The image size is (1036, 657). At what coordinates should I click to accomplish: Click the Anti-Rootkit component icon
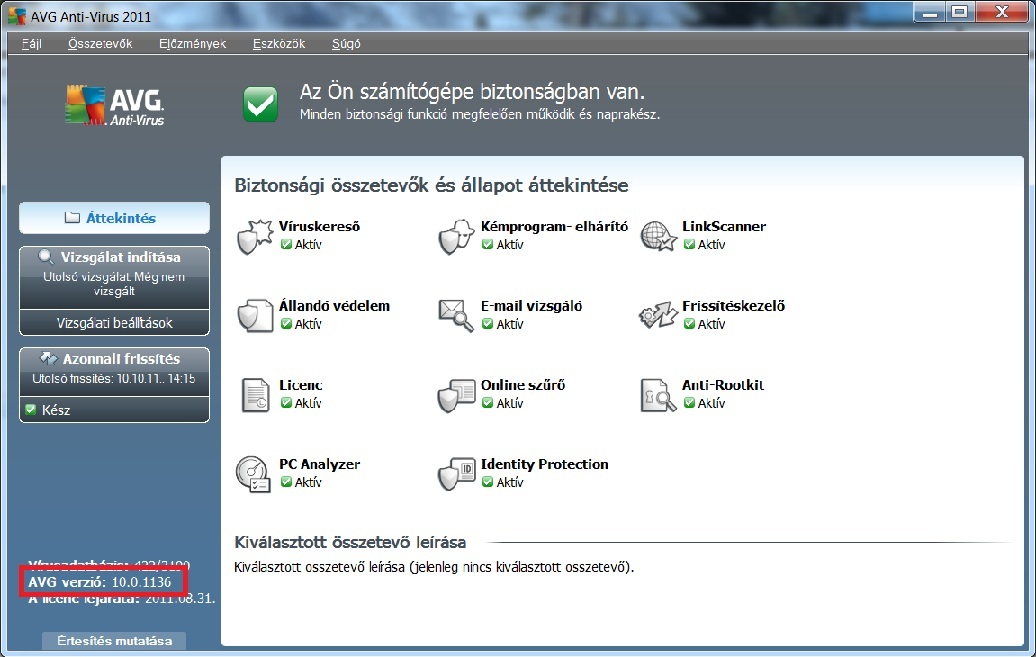click(657, 395)
